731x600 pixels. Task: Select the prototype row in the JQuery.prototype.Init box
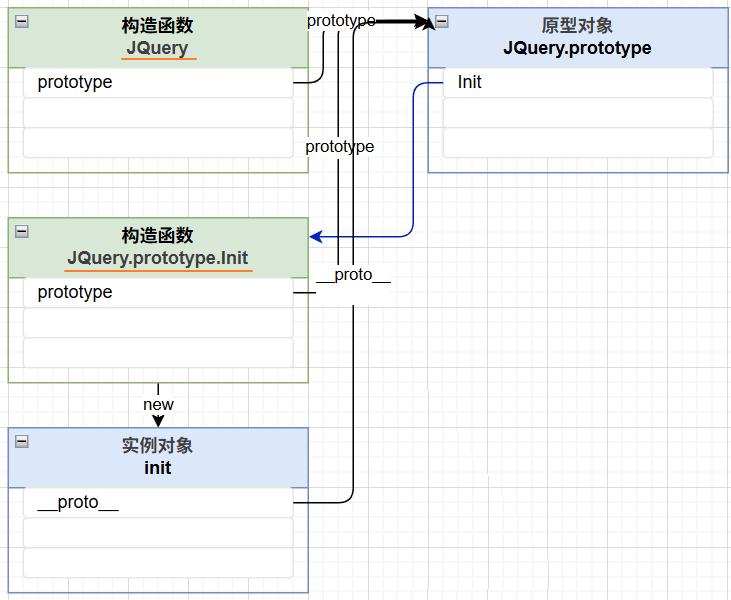158,293
